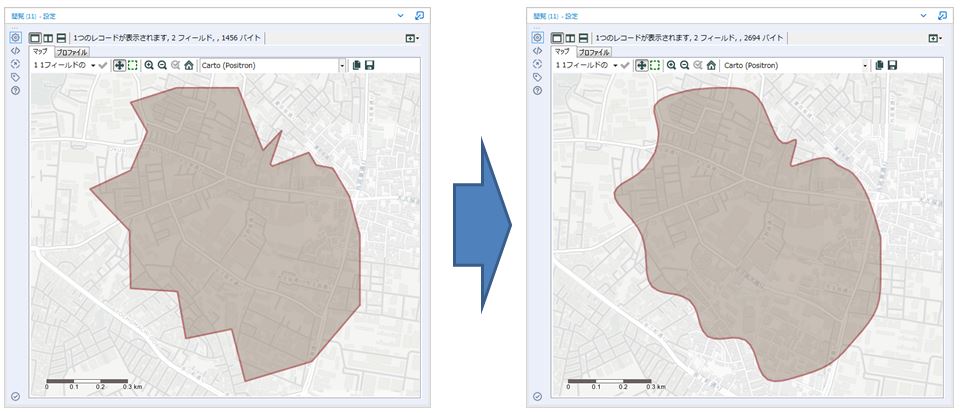This screenshot has height=413, width=966.
Task: Collapse the left configuration window with chevron
Action: tap(401, 16)
